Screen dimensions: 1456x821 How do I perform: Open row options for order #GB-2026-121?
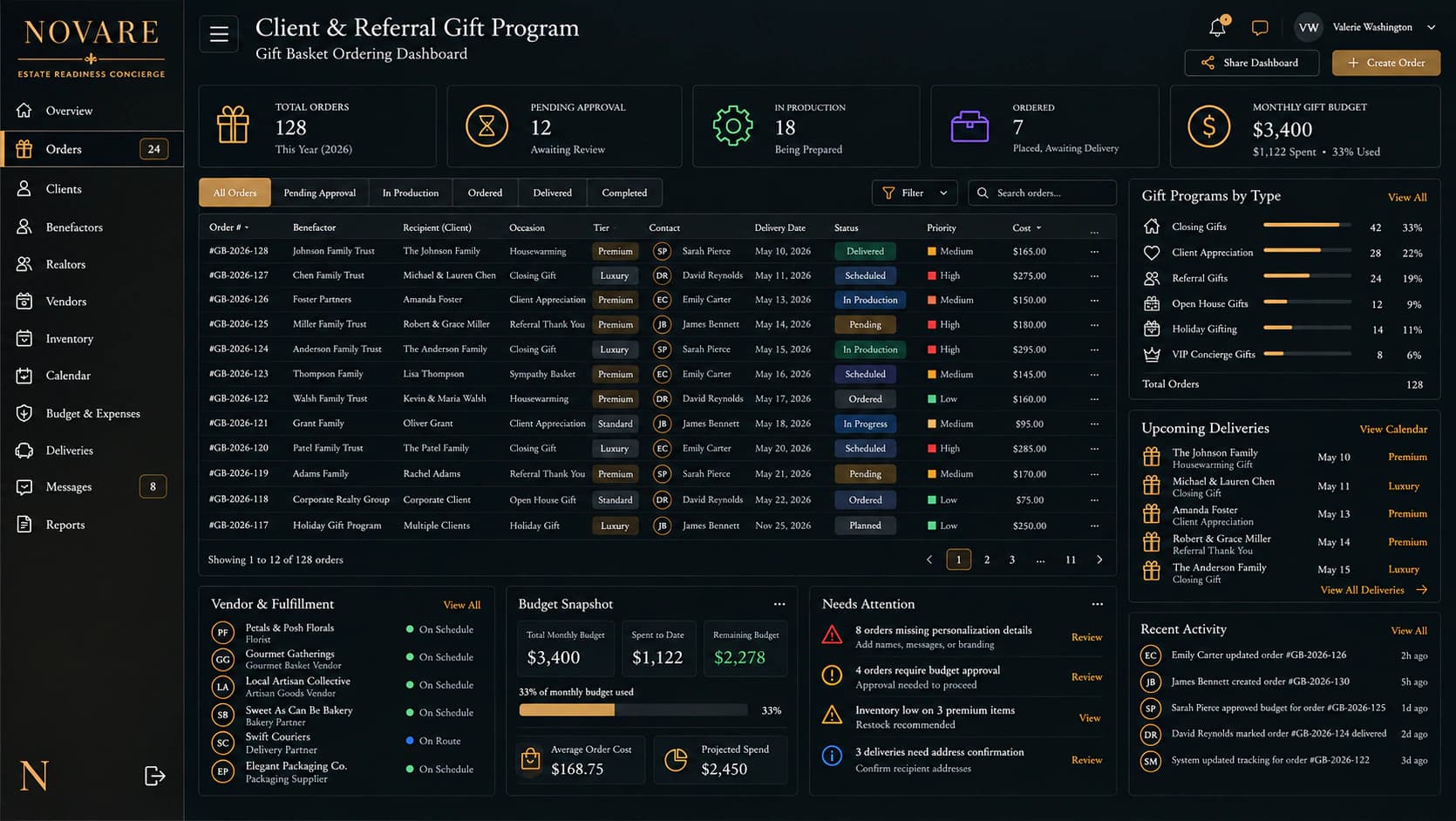[1094, 424]
